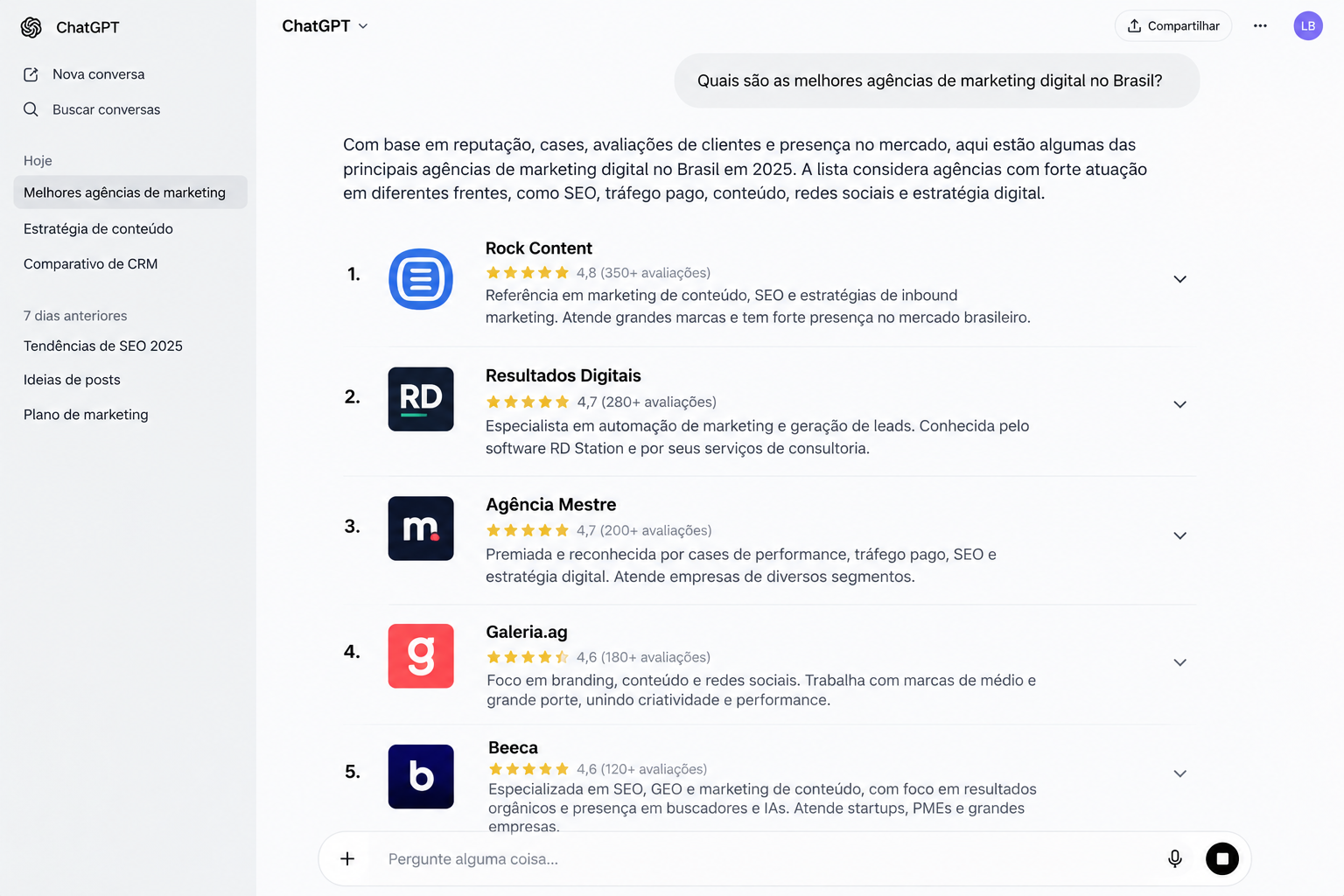Viewport: 1344px width, 896px height.
Task: Expand the Rock Content details chevron
Action: pyautogui.click(x=1179, y=279)
